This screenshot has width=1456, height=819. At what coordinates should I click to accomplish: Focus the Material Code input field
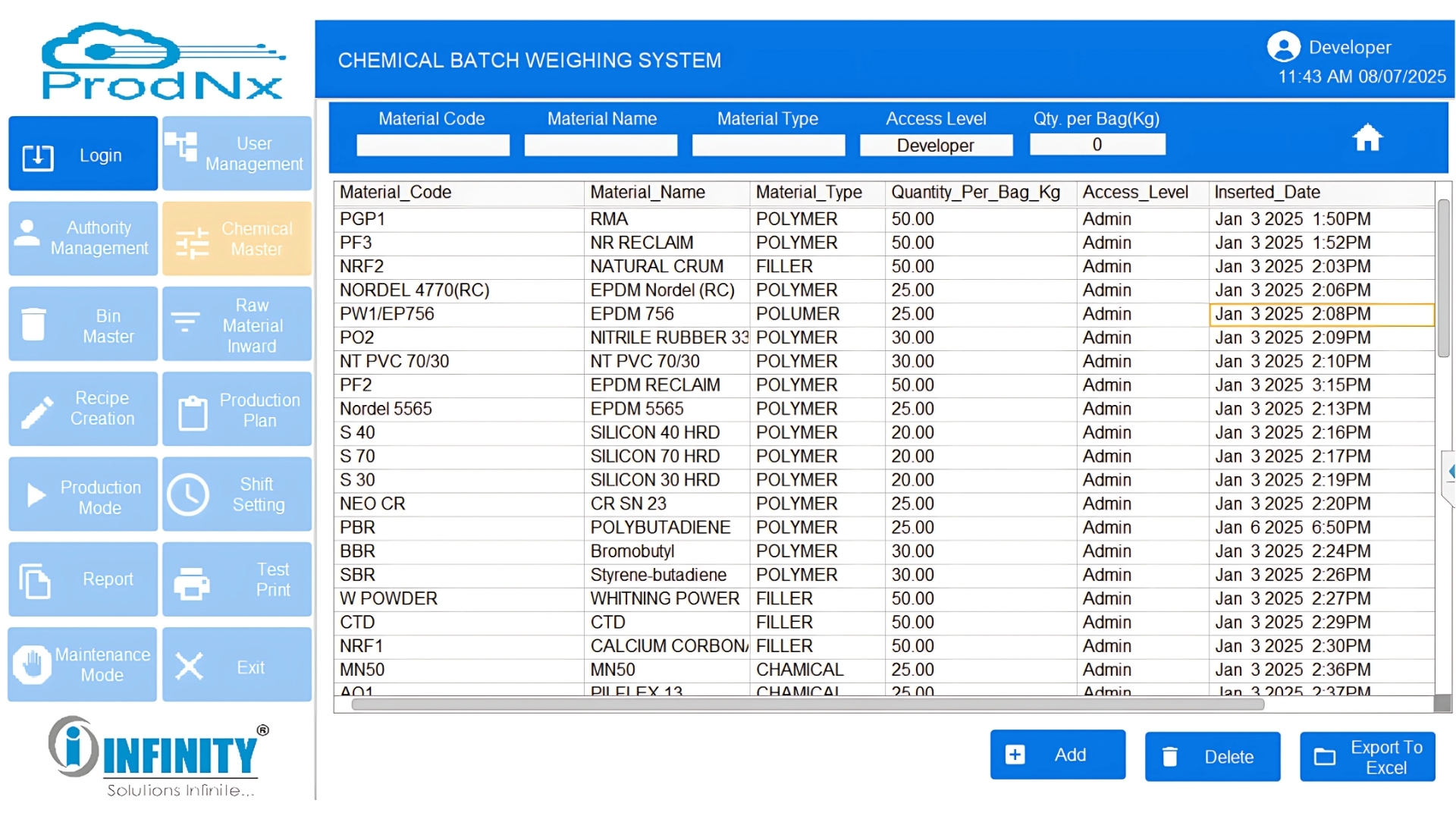432,145
